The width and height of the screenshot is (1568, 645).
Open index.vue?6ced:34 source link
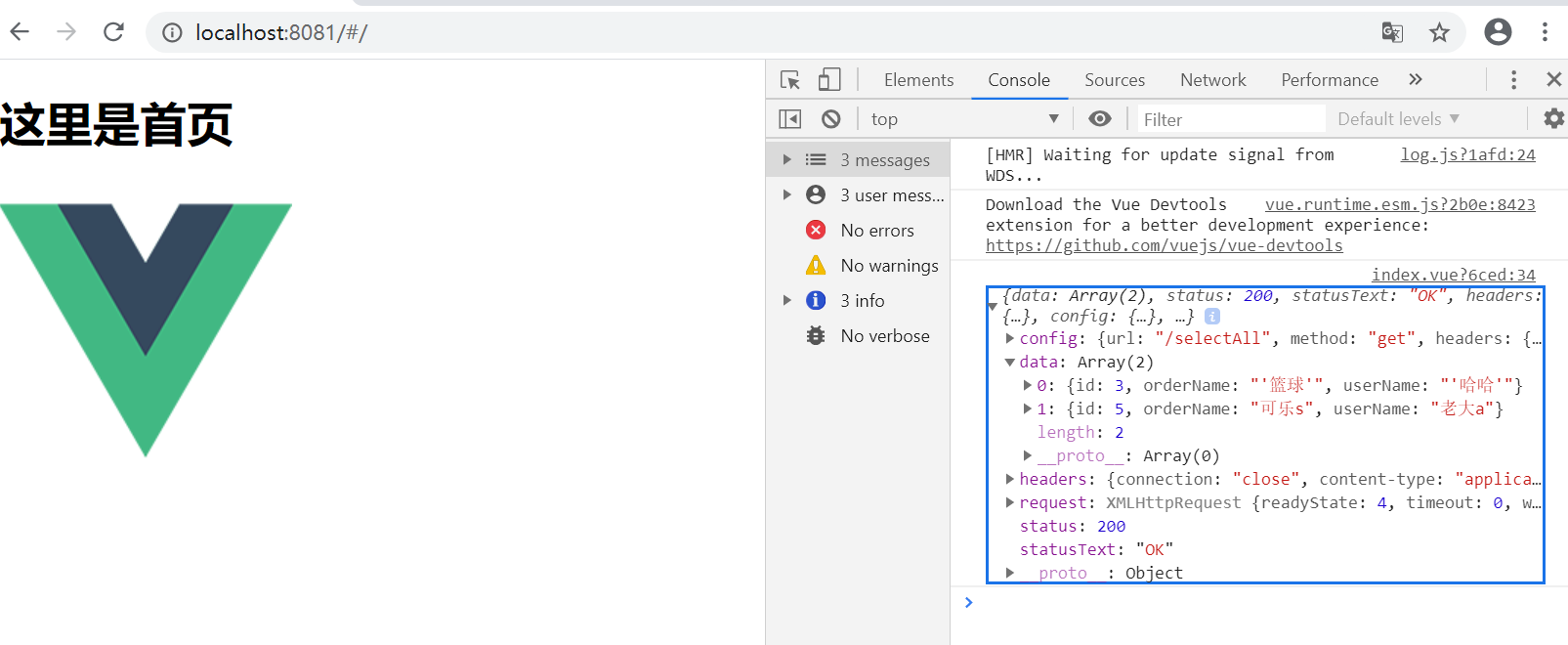(1453, 275)
